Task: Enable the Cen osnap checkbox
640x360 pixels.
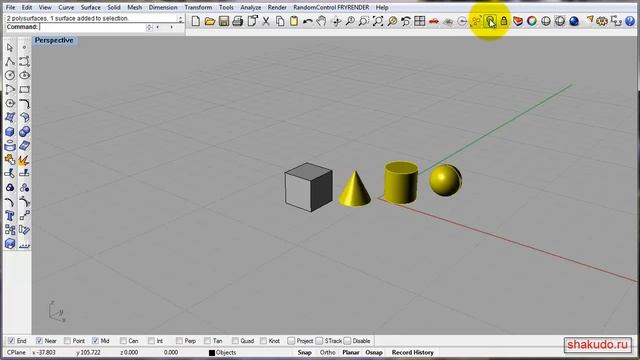Action: pos(123,341)
